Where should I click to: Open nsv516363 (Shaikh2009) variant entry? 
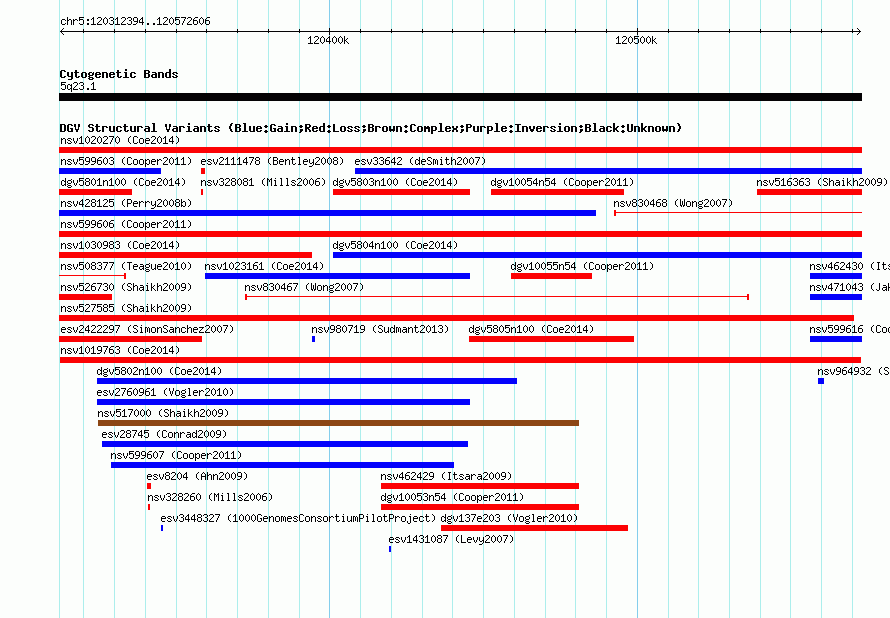(822, 182)
